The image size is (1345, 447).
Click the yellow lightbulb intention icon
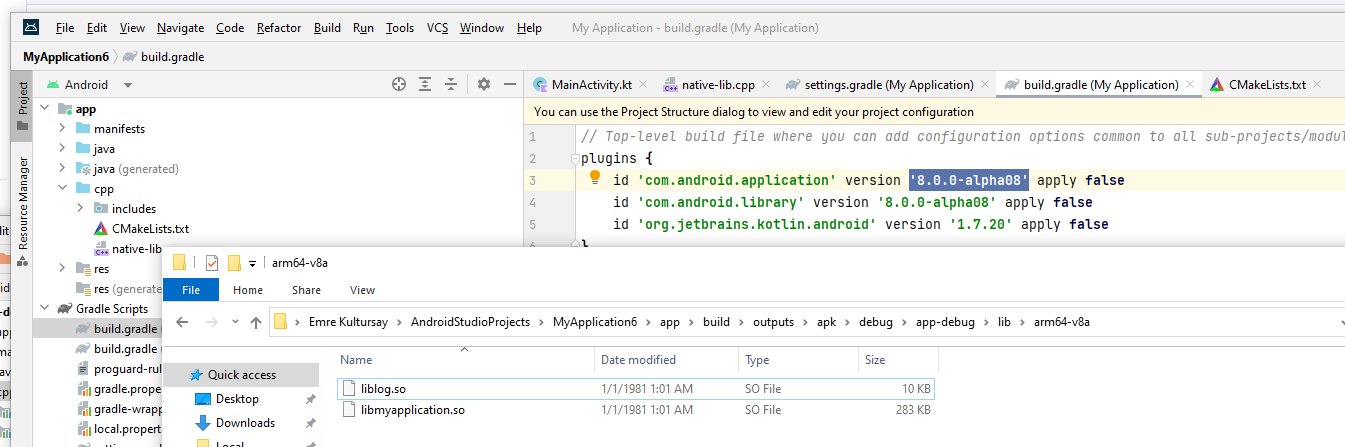tap(594, 178)
